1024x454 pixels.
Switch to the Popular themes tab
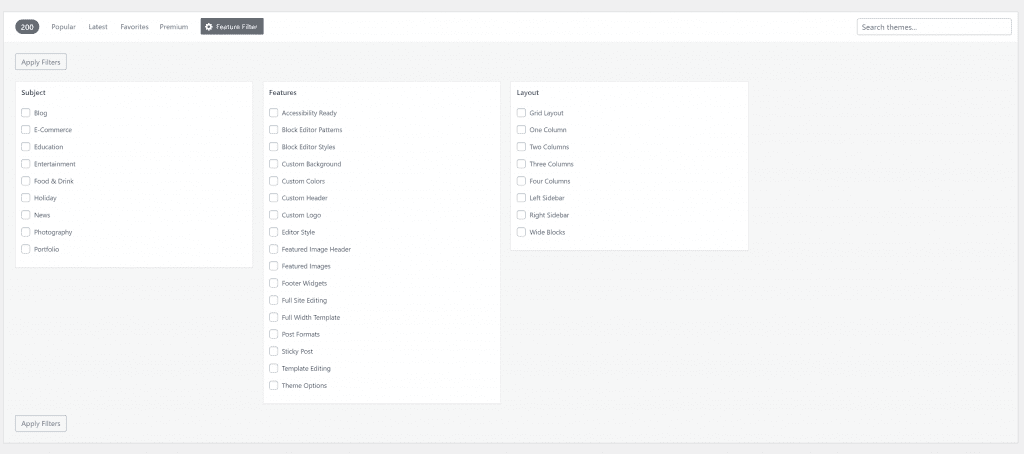[64, 27]
